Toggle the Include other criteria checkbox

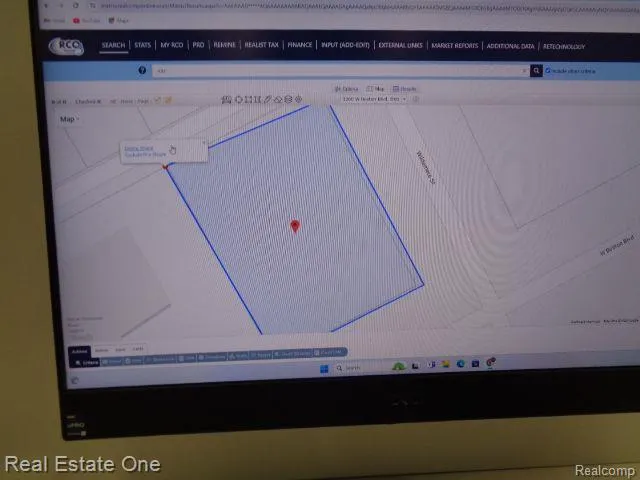(x=548, y=71)
